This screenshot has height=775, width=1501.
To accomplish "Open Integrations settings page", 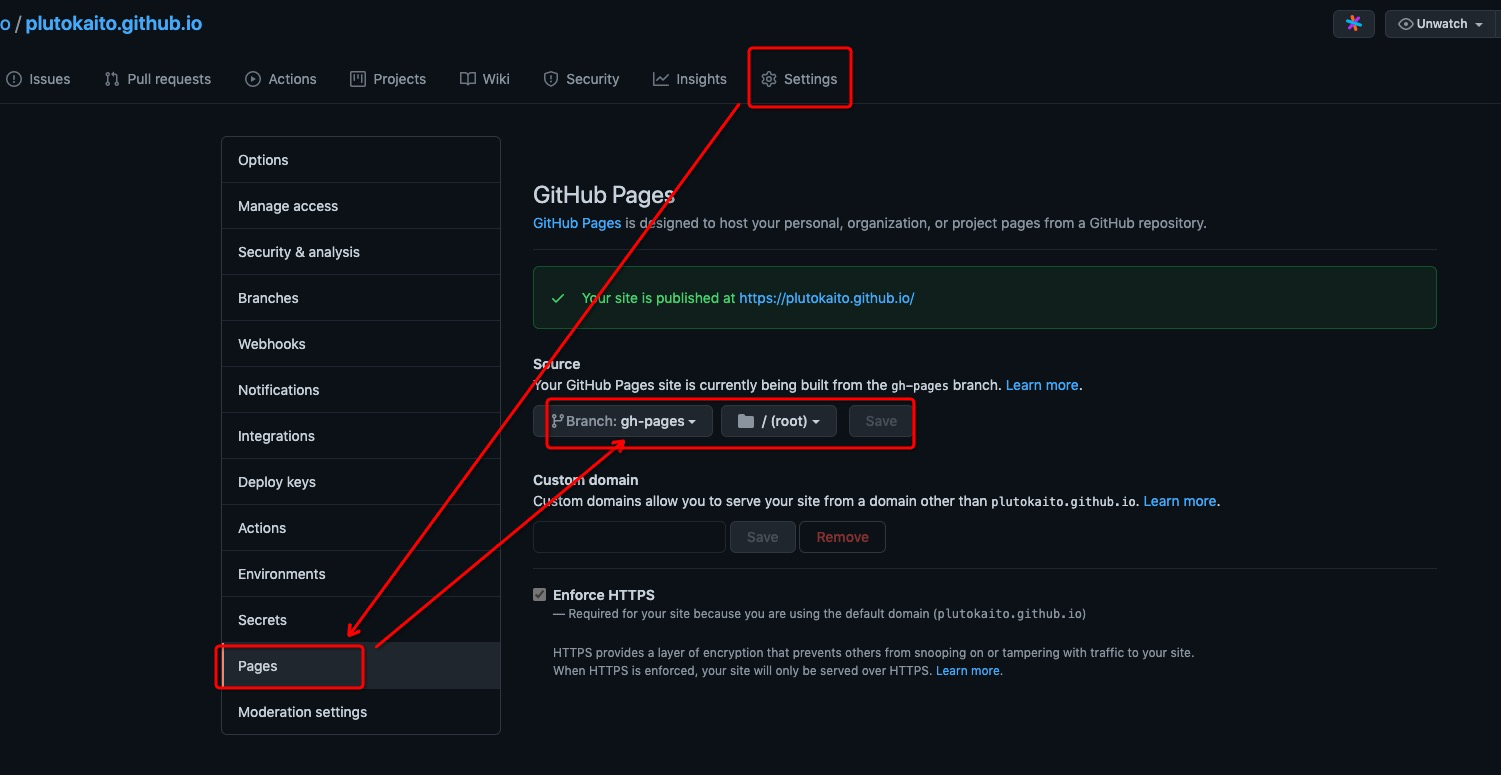I will pyautogui.click(x=361, y=436).
